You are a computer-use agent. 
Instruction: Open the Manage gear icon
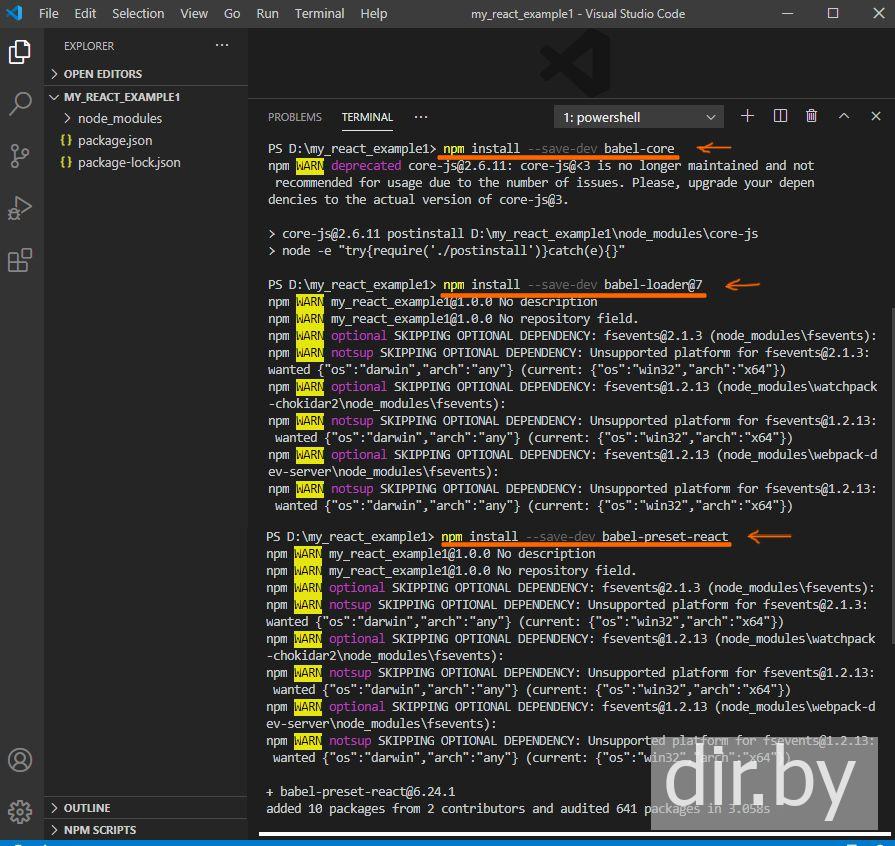20,811
